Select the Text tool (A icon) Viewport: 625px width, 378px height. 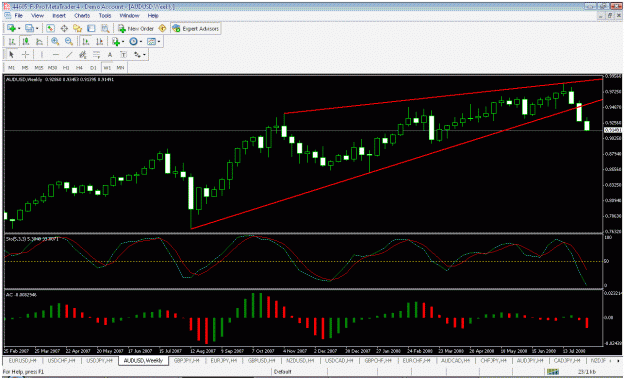tap(110, 55)
